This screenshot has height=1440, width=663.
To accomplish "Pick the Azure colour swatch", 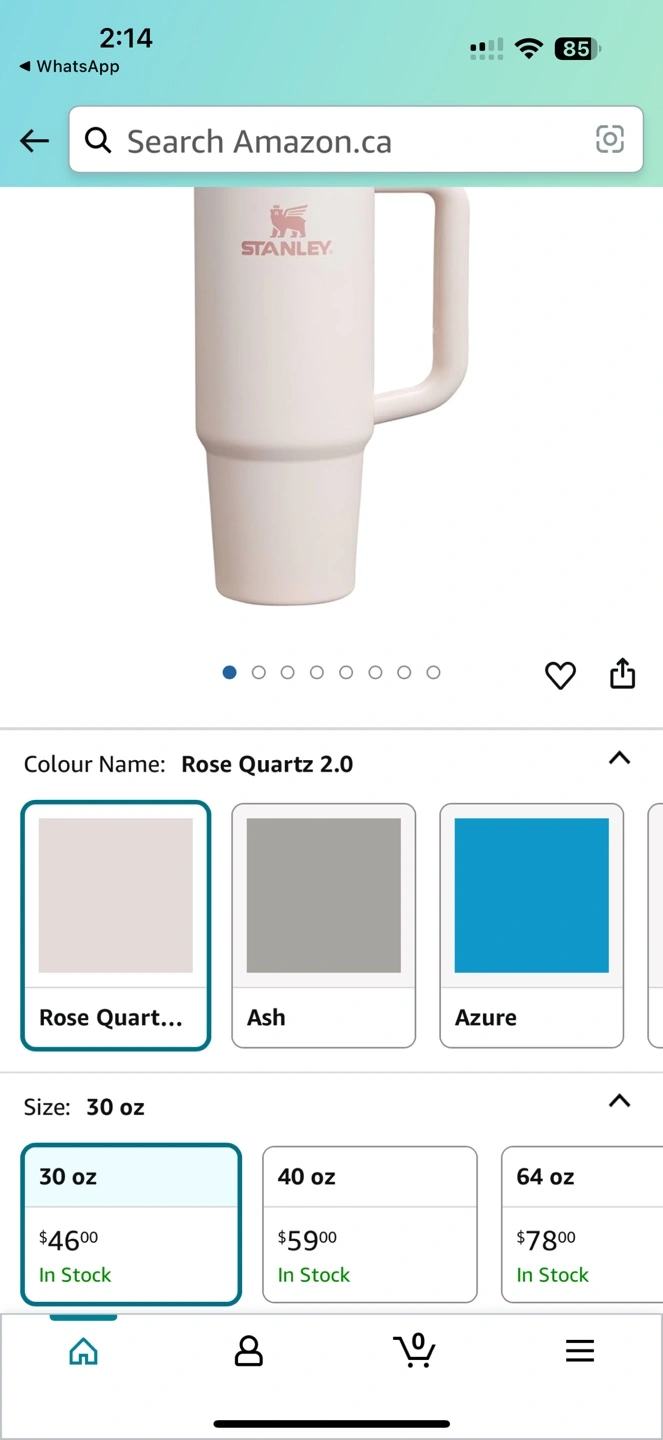I will [531, 925].
